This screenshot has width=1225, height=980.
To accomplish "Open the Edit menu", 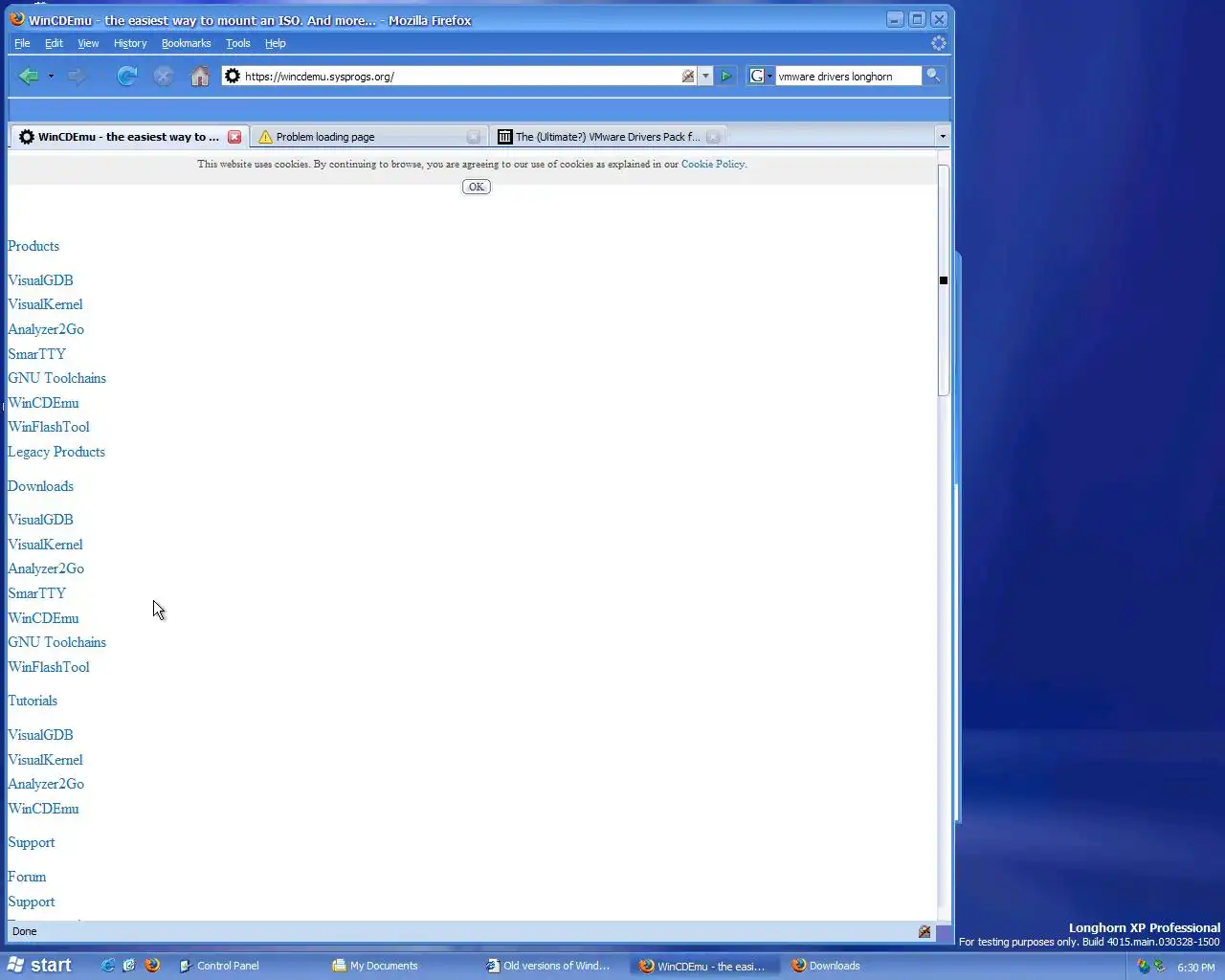I will click(54, 43).
